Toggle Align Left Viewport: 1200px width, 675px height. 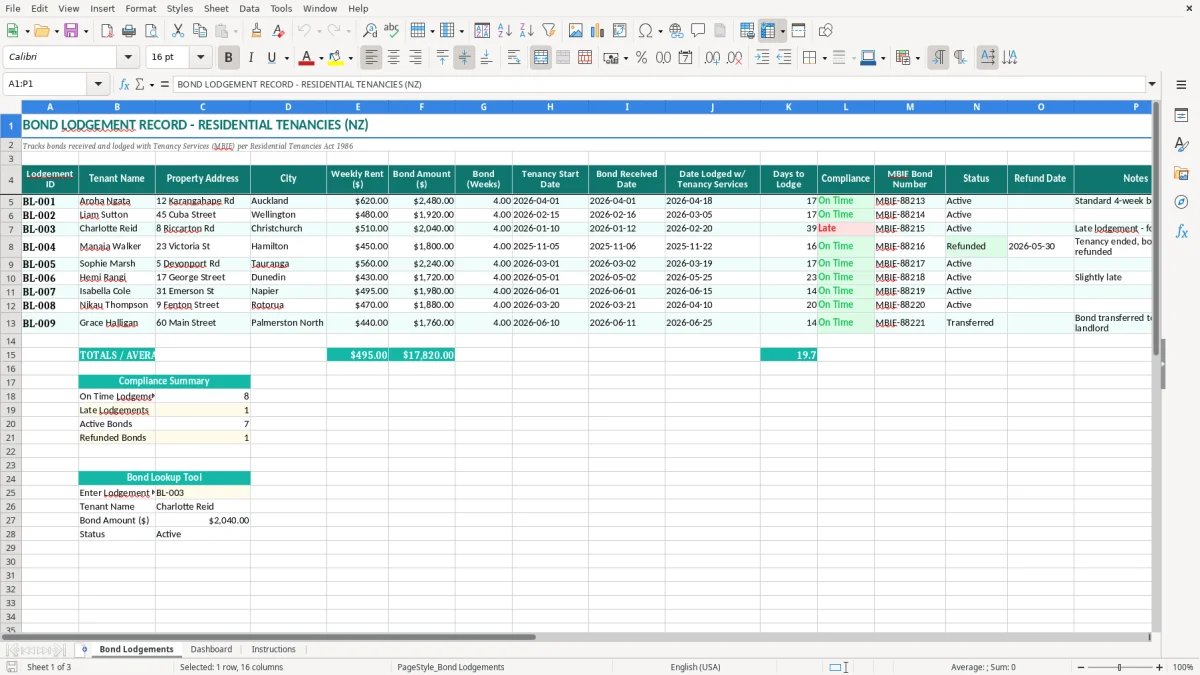(372, 58)
